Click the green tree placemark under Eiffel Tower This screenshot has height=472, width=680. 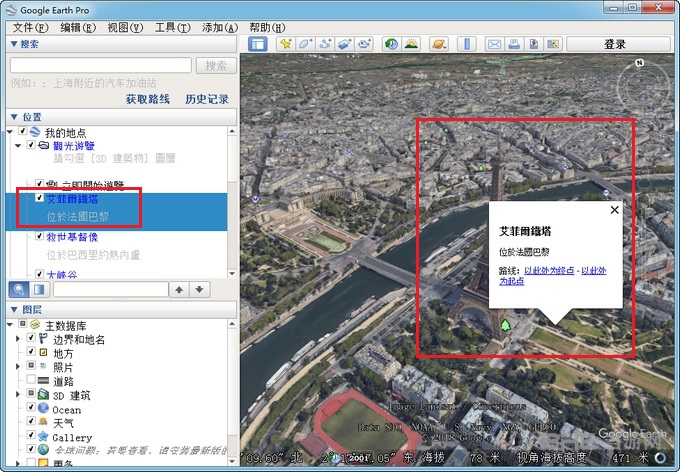[x=505, y=325]
